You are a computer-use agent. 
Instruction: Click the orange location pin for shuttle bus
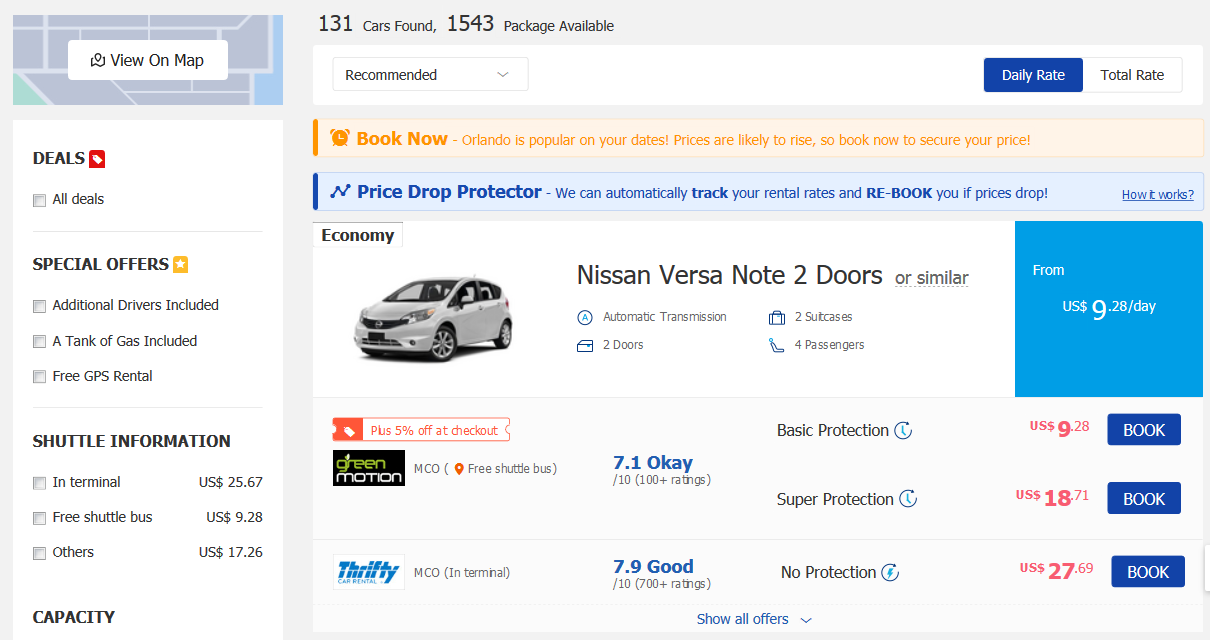[x=459, y=469]
